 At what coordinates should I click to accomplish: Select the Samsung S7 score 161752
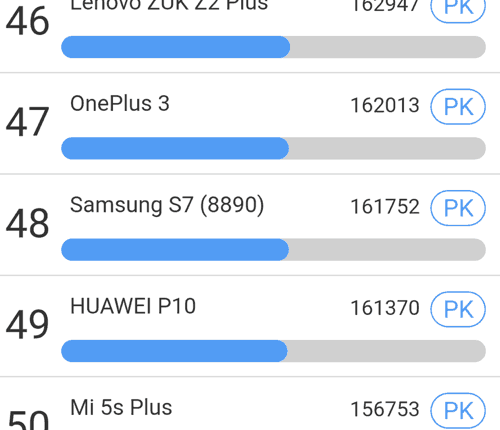point(385,207)
